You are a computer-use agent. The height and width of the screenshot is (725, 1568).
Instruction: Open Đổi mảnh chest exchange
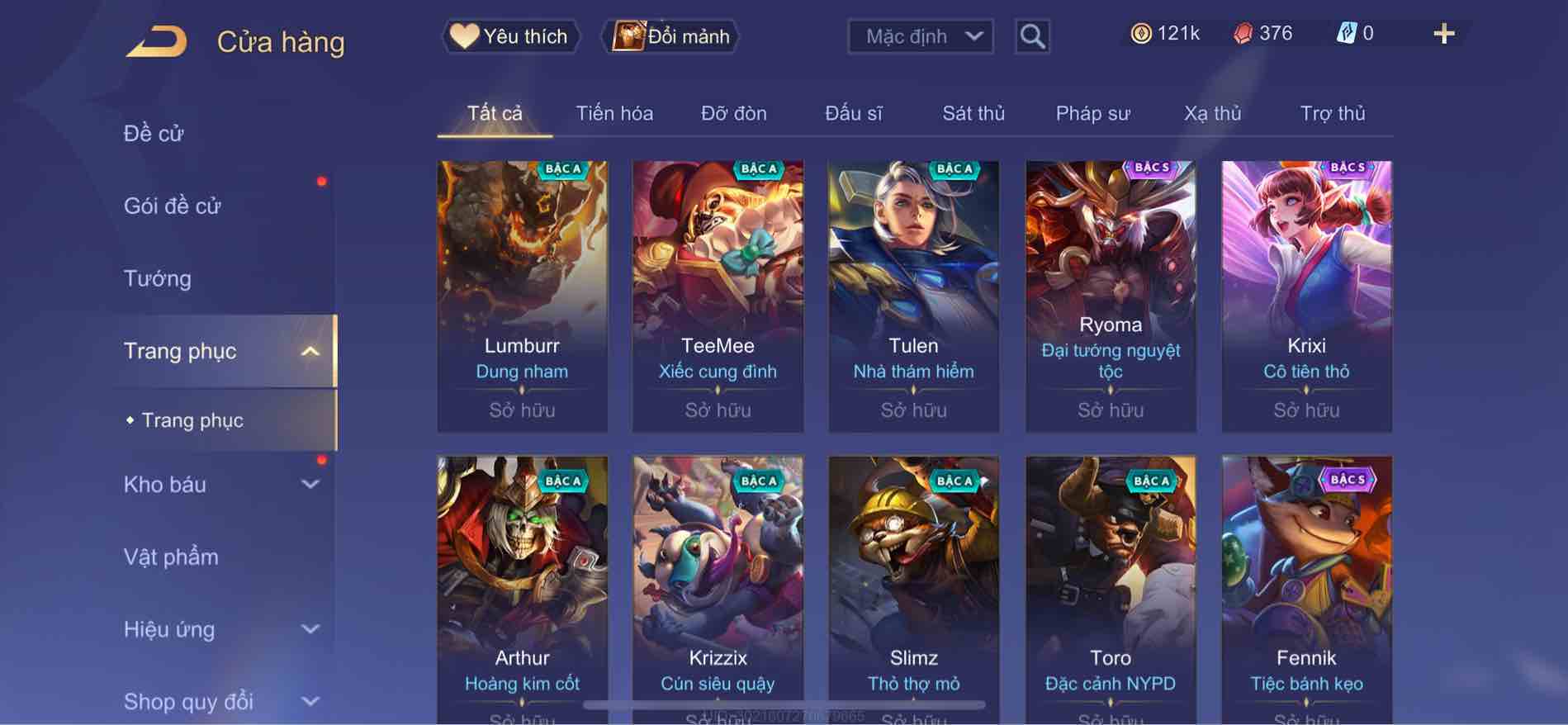[x=670, y=36]
